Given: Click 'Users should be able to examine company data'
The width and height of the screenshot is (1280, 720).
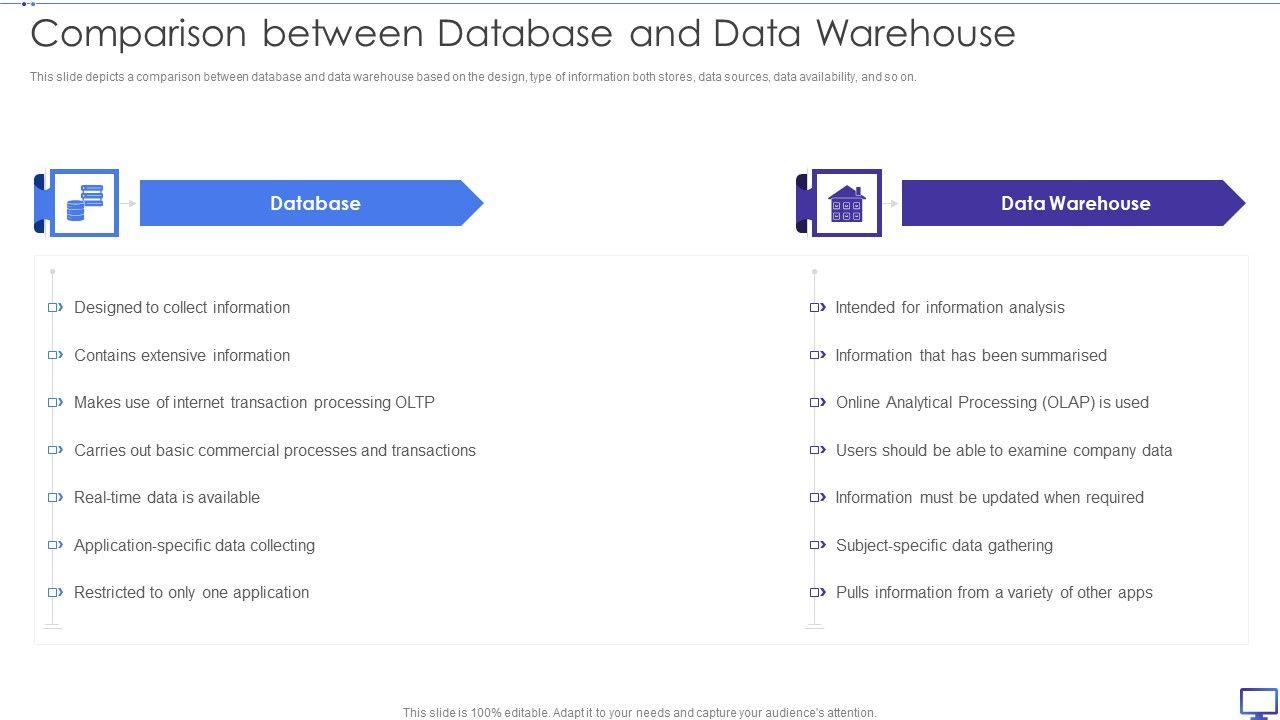Looking at the screenshot, I should (x=1004, y=450).
